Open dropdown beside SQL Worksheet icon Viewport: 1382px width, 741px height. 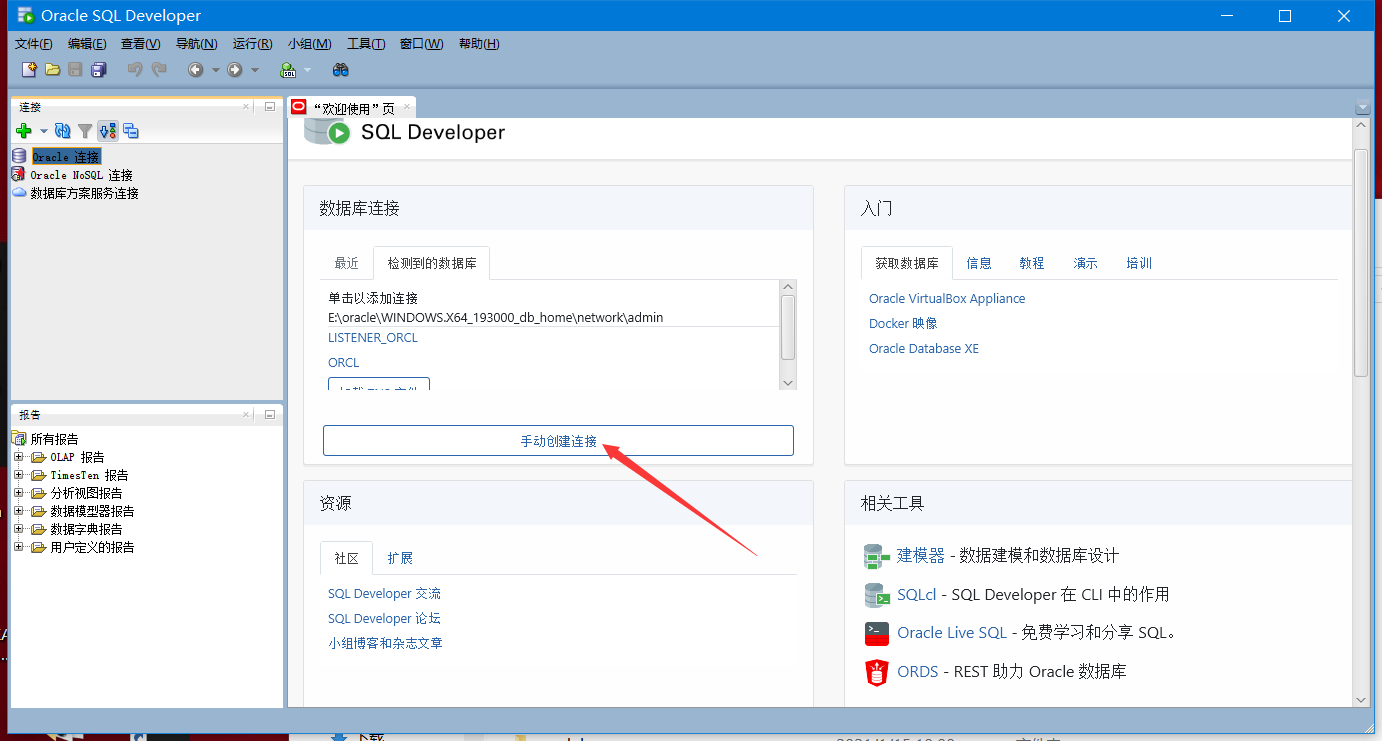click(307, 70)
